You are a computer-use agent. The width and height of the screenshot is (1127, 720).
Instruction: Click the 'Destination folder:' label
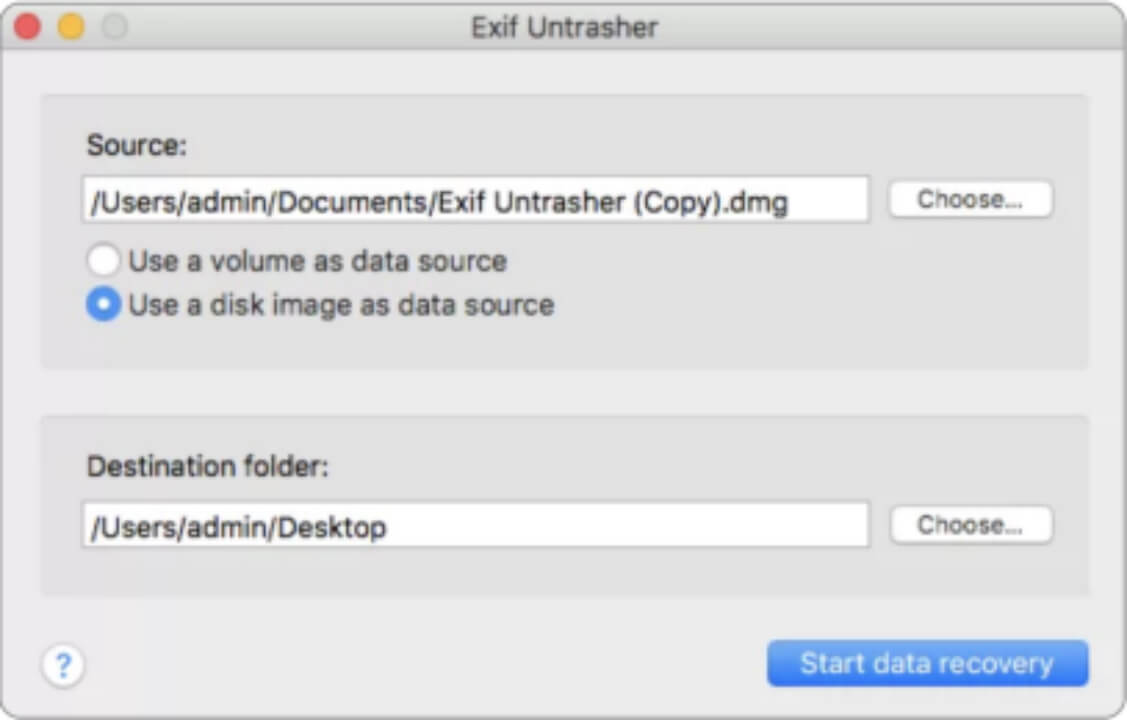tap(208, 466)
